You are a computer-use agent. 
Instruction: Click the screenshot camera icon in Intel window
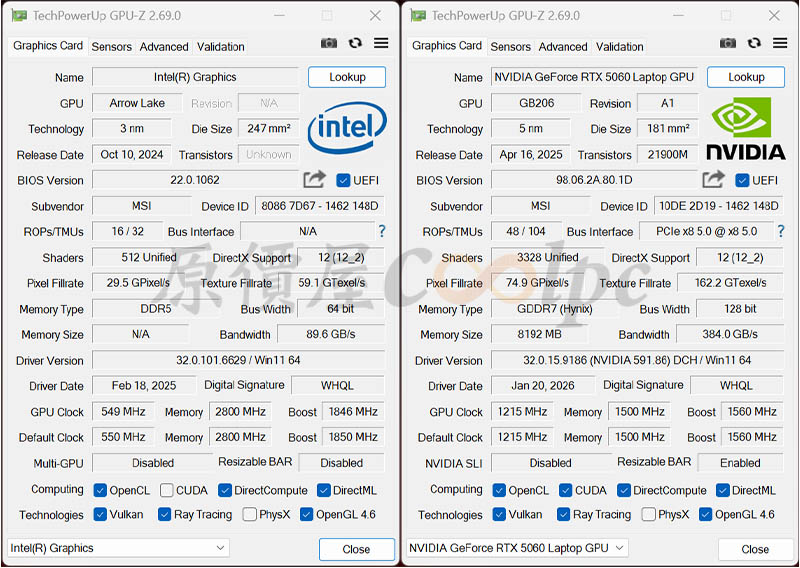(329, 43)
